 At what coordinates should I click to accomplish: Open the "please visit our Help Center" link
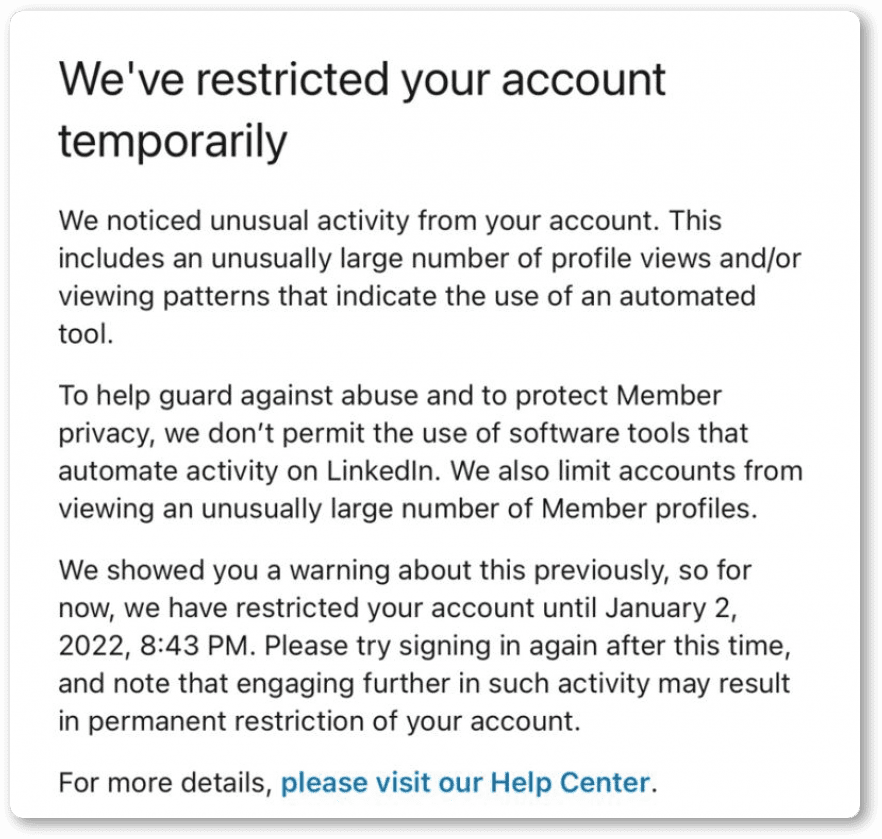tap(466, 782)
